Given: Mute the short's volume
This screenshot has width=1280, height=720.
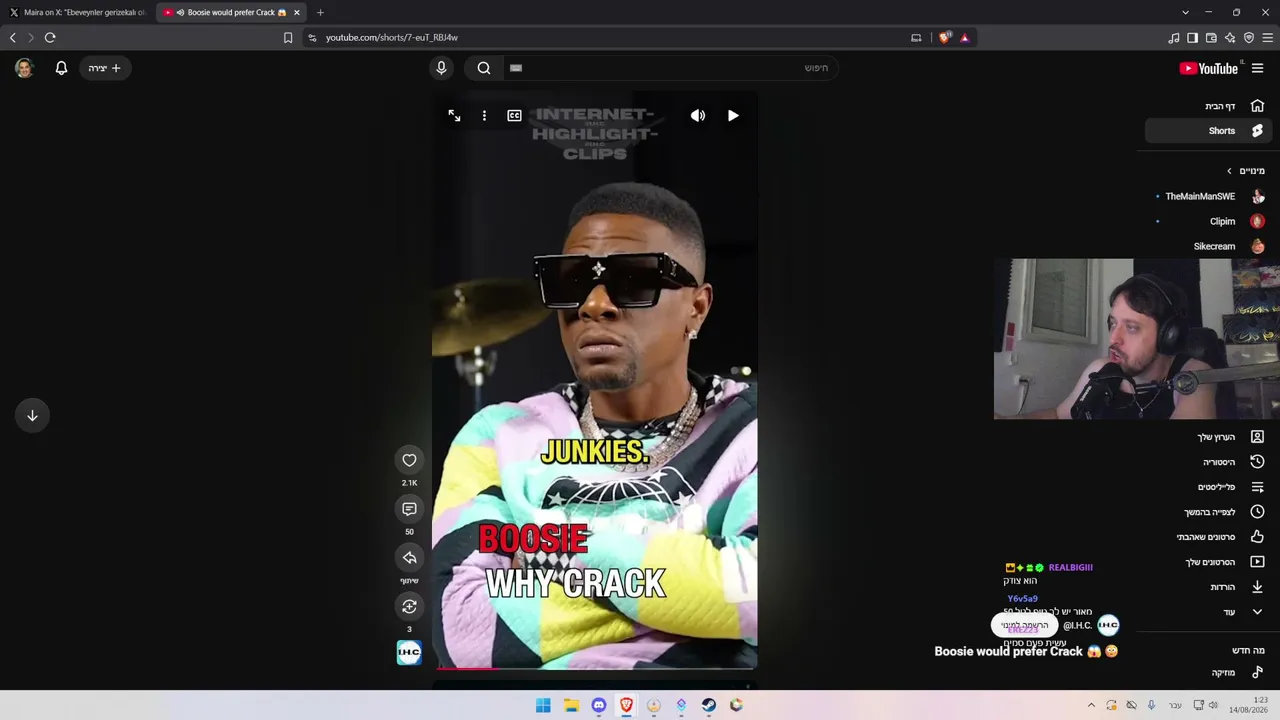Looking at the screenshot, I should [698, 116].
